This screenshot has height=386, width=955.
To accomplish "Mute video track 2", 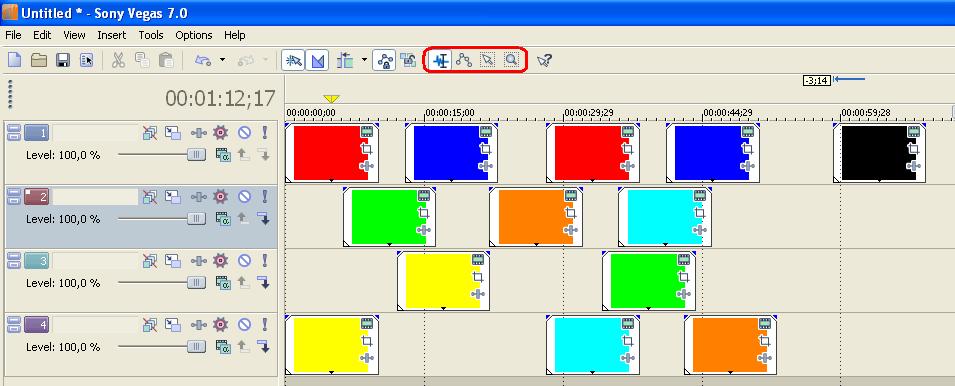I will click(x=244, y=197).
